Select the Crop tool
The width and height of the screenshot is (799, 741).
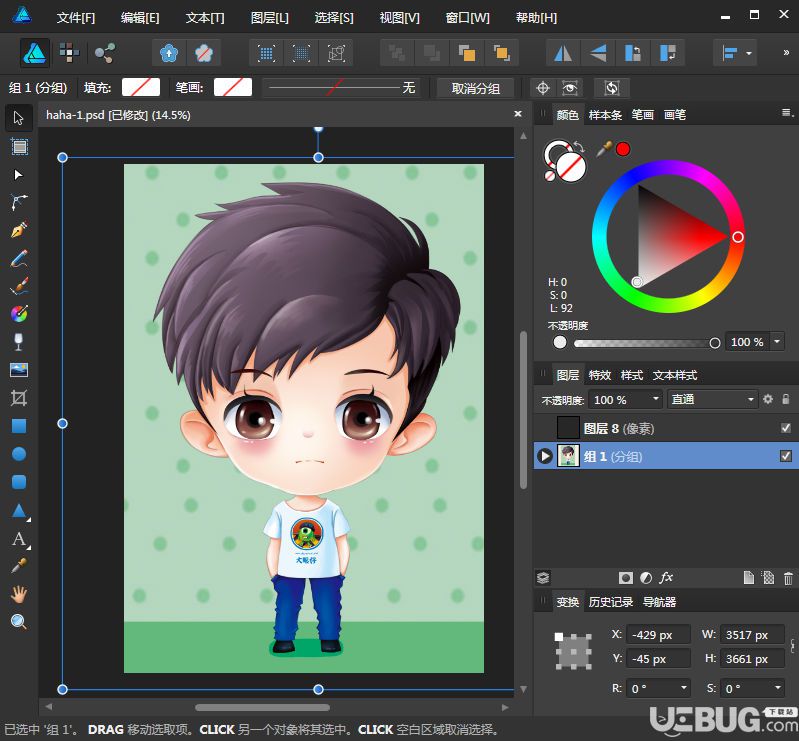(x=19, y=398)
